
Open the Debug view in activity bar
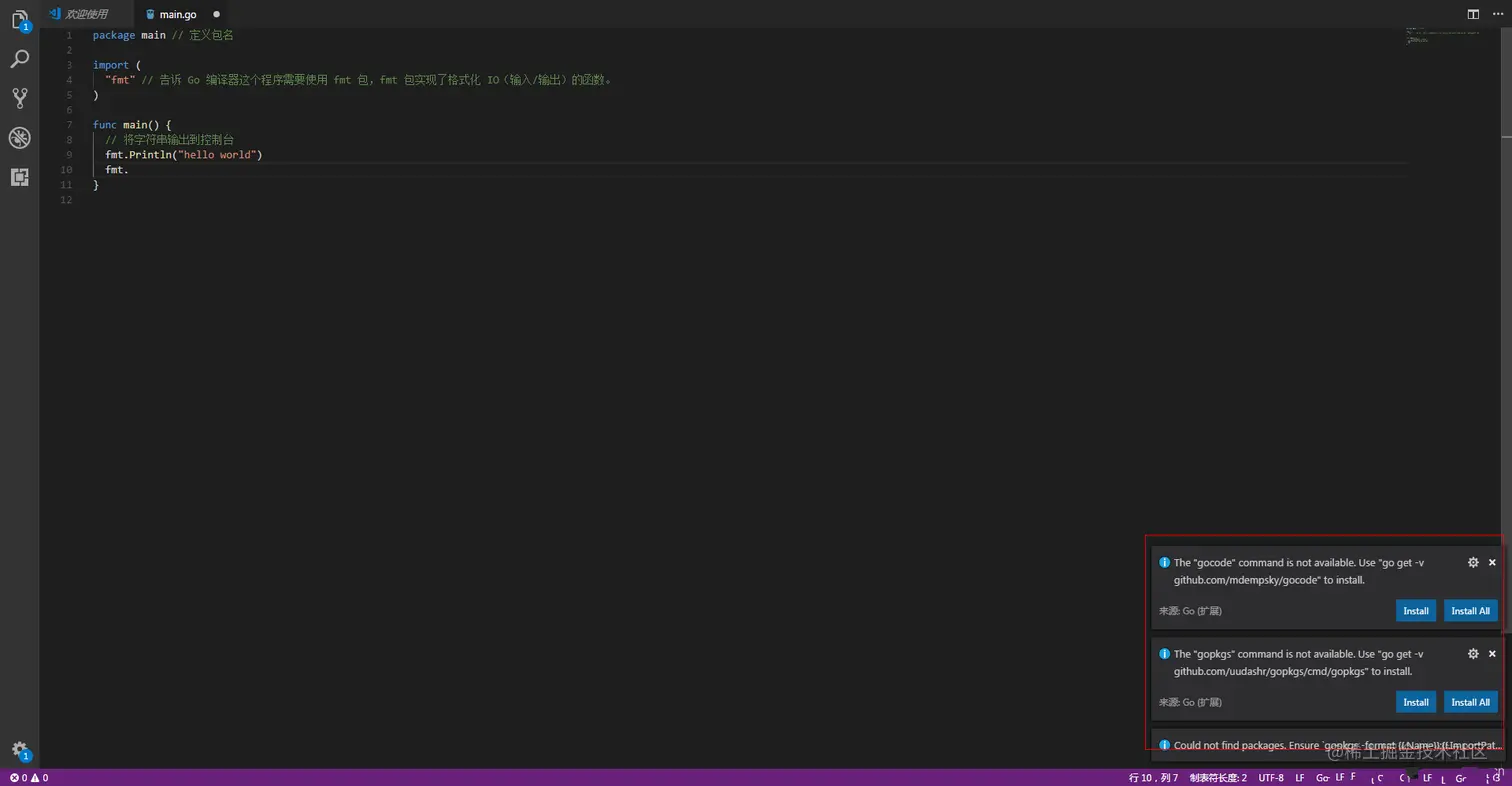click(19, 138)
